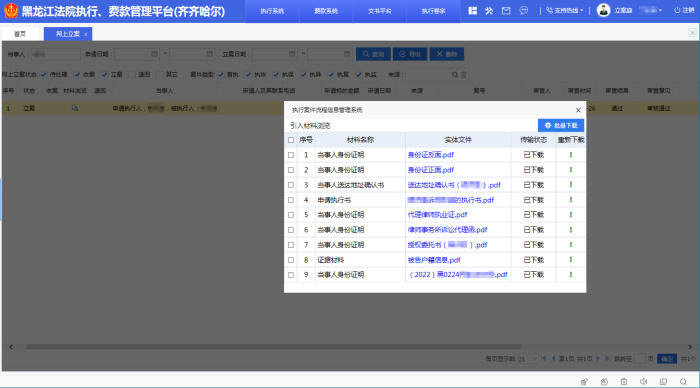Screen dimensions: 700x388
Task: Click the re-download arrow for 律师事务所诉讼代理函.pdf
Action: (x=571, y=229)
